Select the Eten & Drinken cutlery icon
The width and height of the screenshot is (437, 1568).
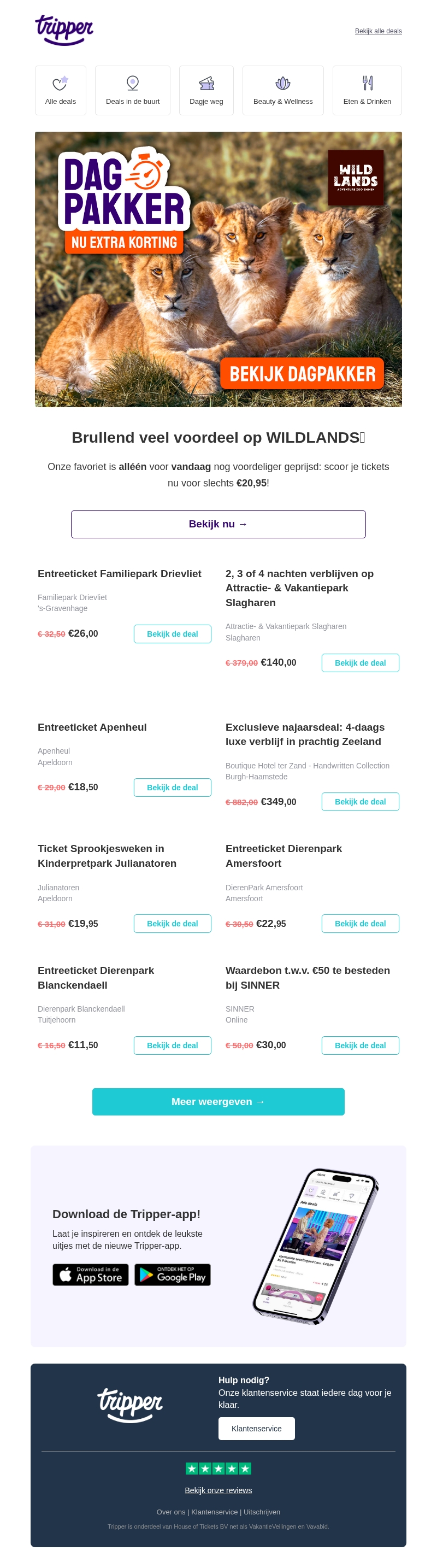click(x=367, y=84)
